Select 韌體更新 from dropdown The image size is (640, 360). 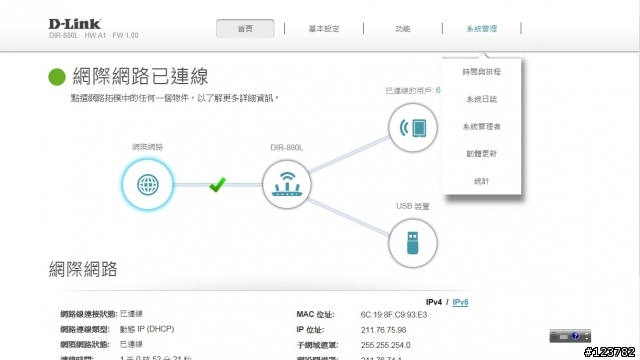[482, 154]
